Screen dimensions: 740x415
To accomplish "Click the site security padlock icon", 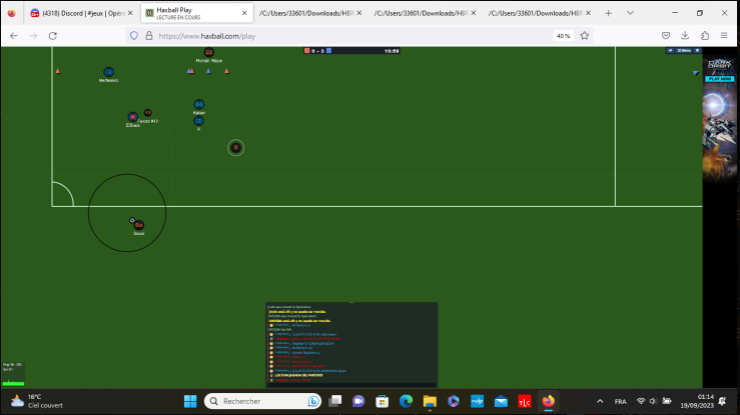I will 148,35.
